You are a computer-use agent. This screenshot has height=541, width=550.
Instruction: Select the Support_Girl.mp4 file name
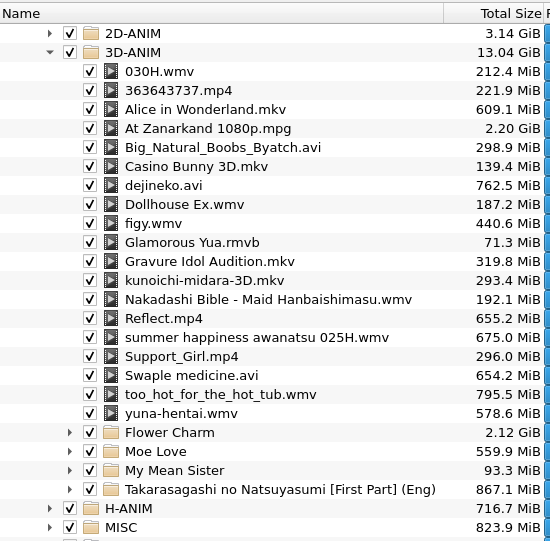click(x=182, y=357)
